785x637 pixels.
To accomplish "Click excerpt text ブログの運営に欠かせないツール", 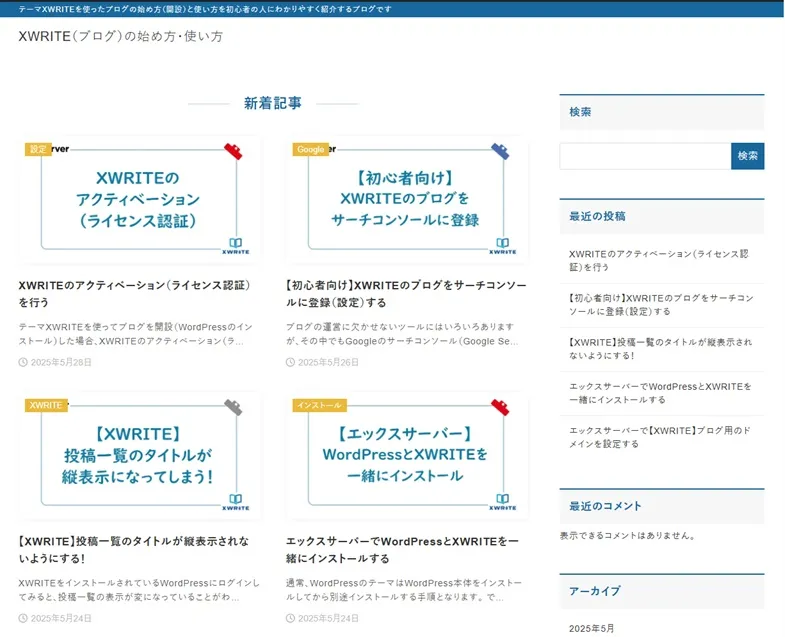I will click(402, 334).
